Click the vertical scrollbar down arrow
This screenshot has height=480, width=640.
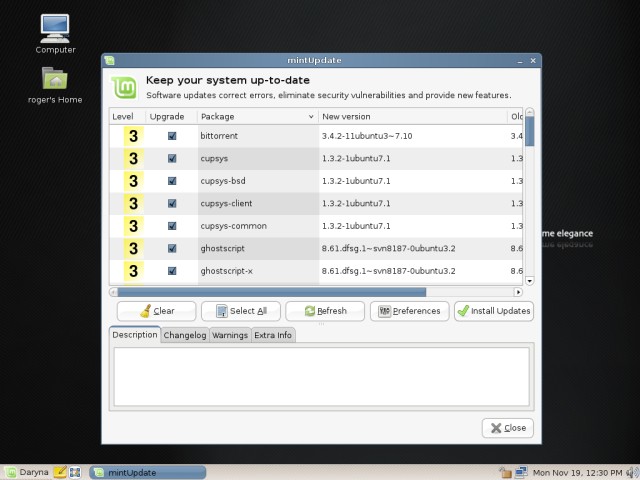530,280
